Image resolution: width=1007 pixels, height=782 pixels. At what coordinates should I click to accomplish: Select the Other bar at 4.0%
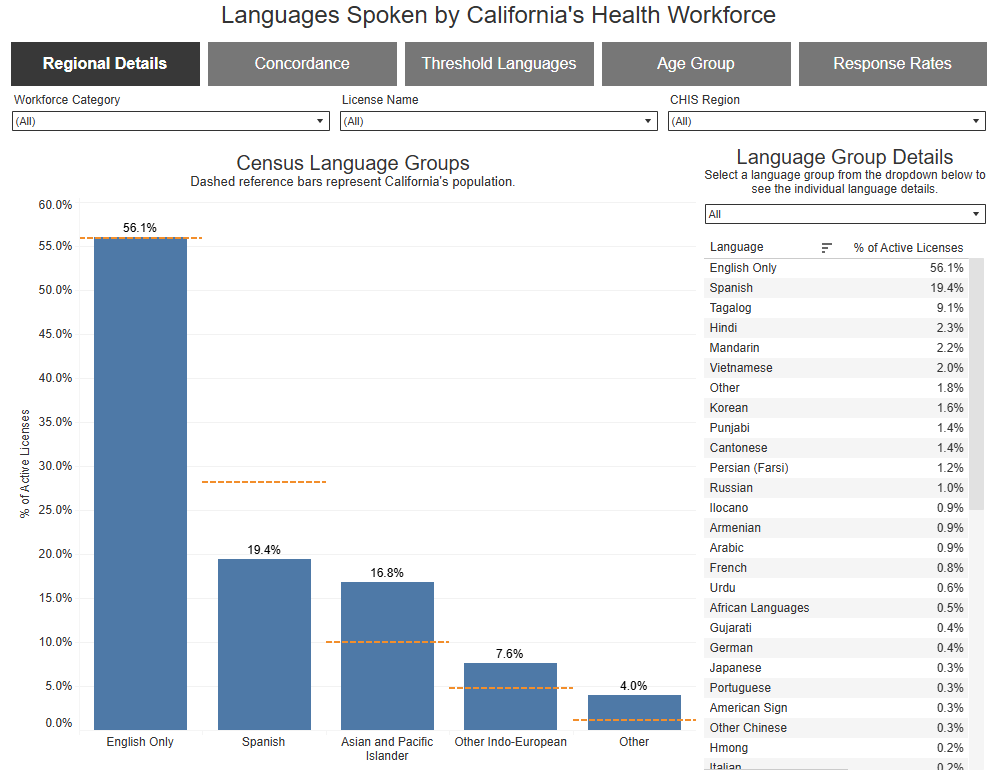coord(634,712)
